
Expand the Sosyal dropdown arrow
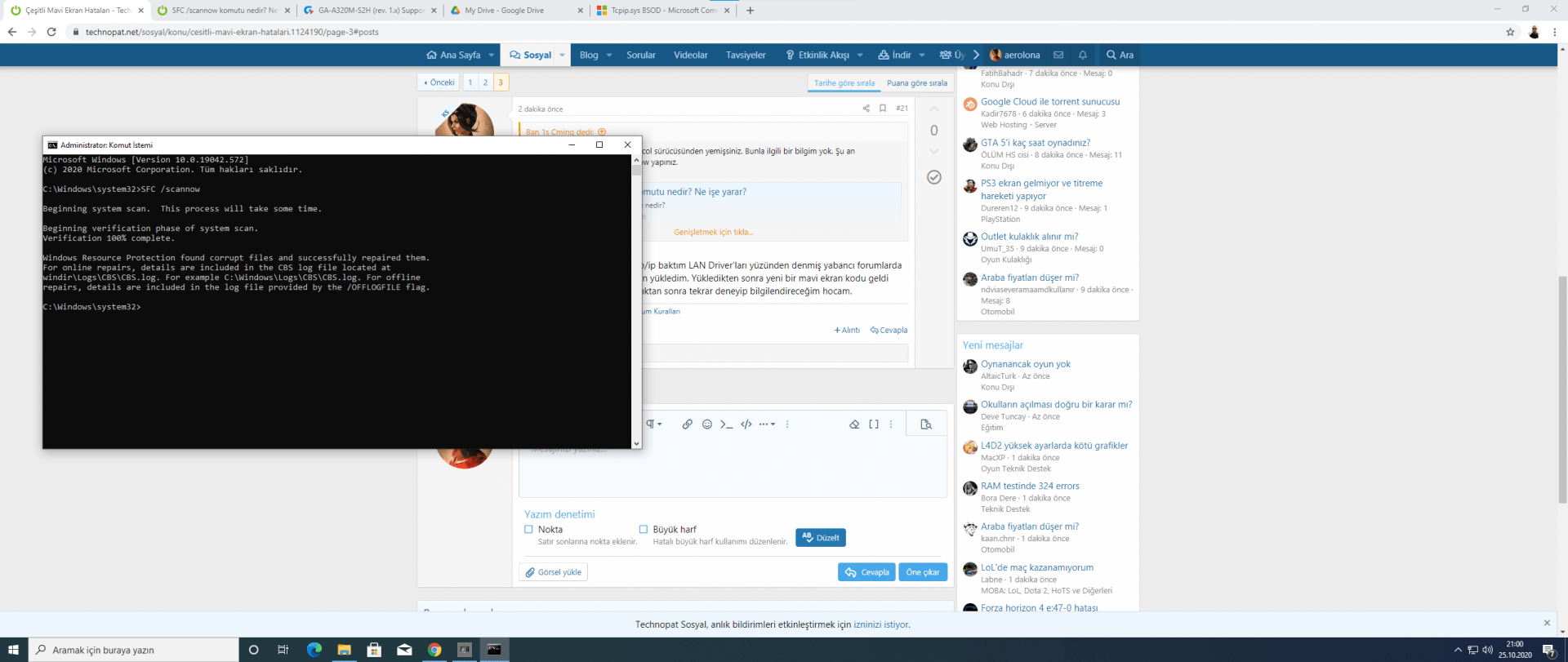click(562, 55)
